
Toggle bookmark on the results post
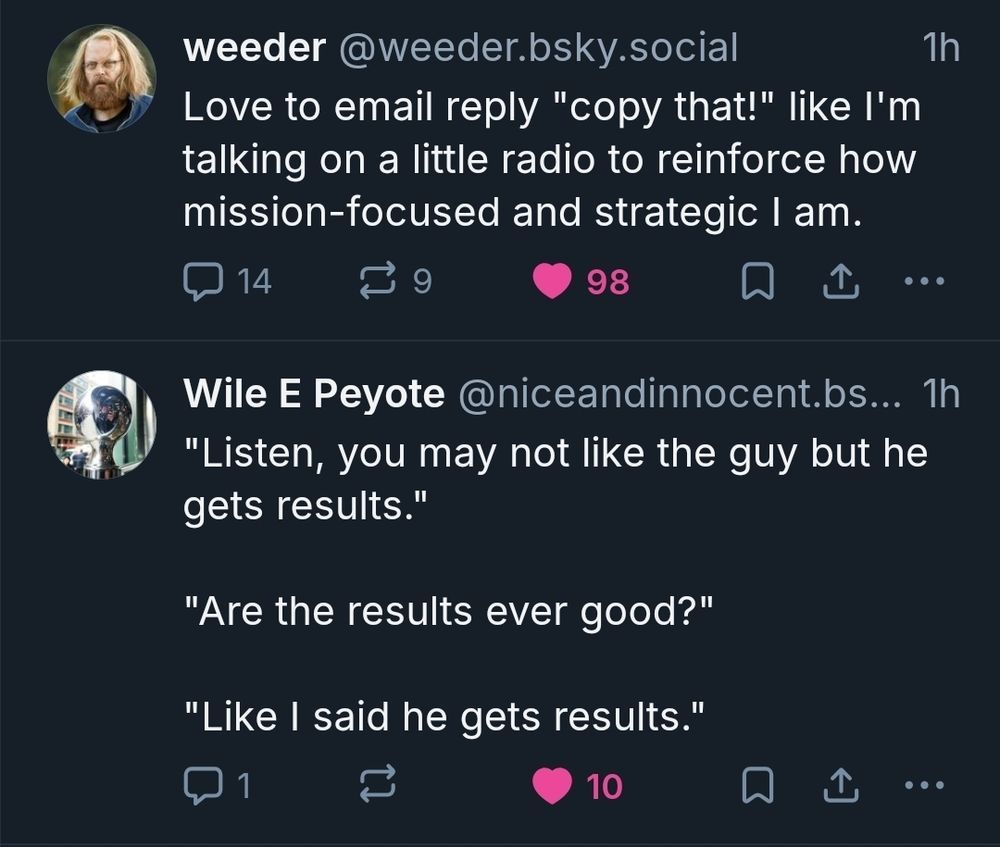click(x=756, y=787)
